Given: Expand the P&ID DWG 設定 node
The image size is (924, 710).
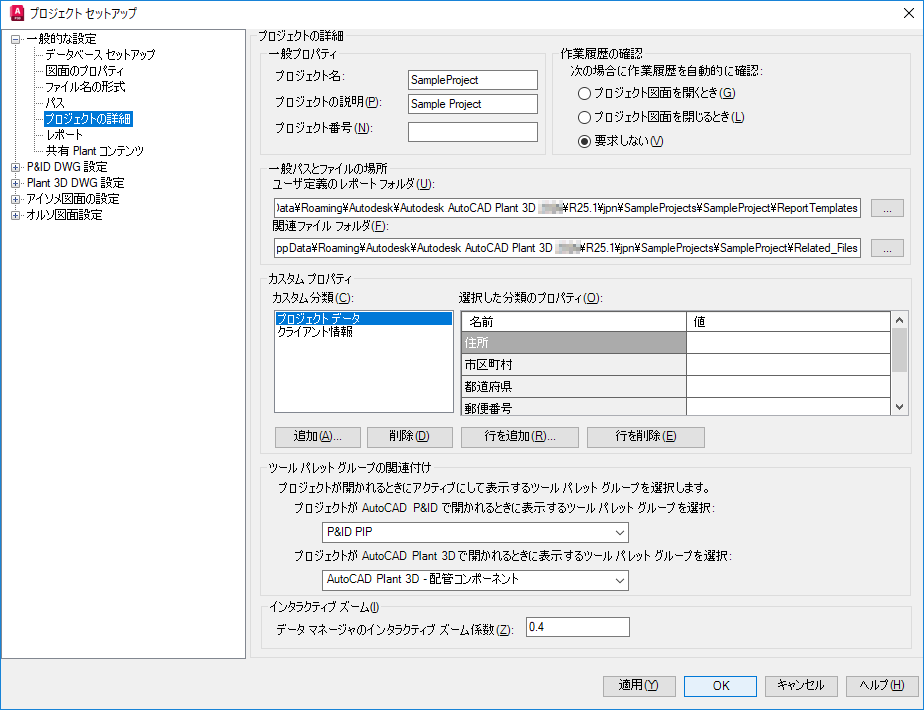Looking at the screenshot, I should [15, 167].
